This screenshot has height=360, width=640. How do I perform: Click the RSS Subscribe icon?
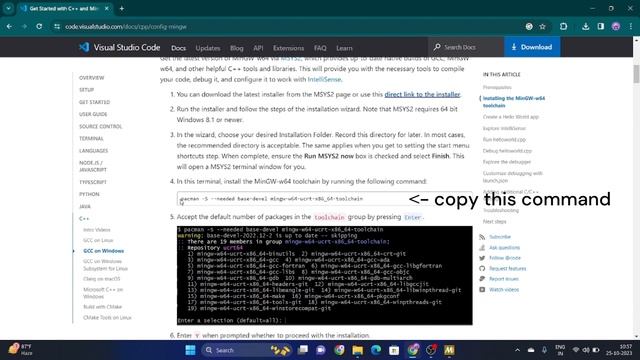point(482,237)
